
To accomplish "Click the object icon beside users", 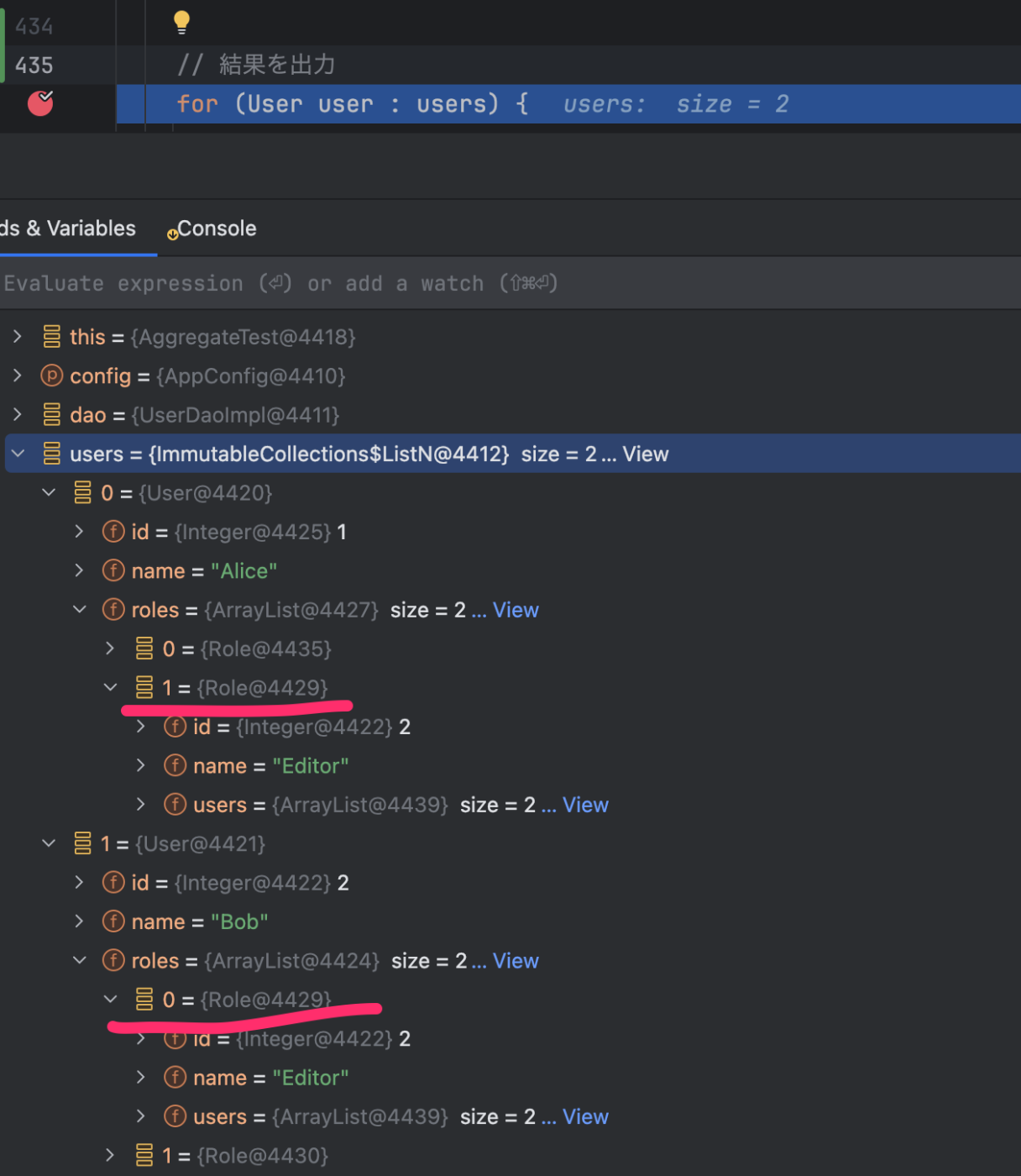I will pos(51,454).
